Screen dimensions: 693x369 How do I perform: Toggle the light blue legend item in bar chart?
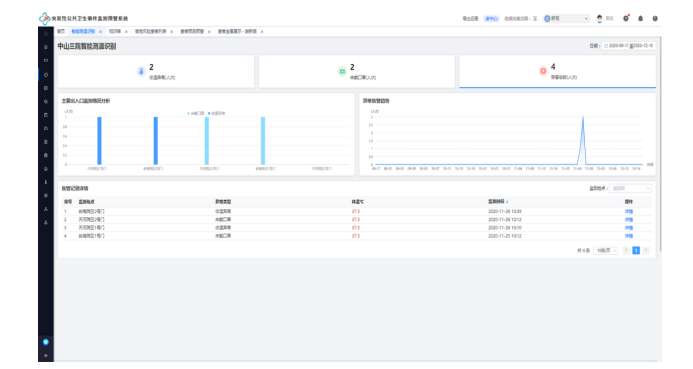[196, 114]
